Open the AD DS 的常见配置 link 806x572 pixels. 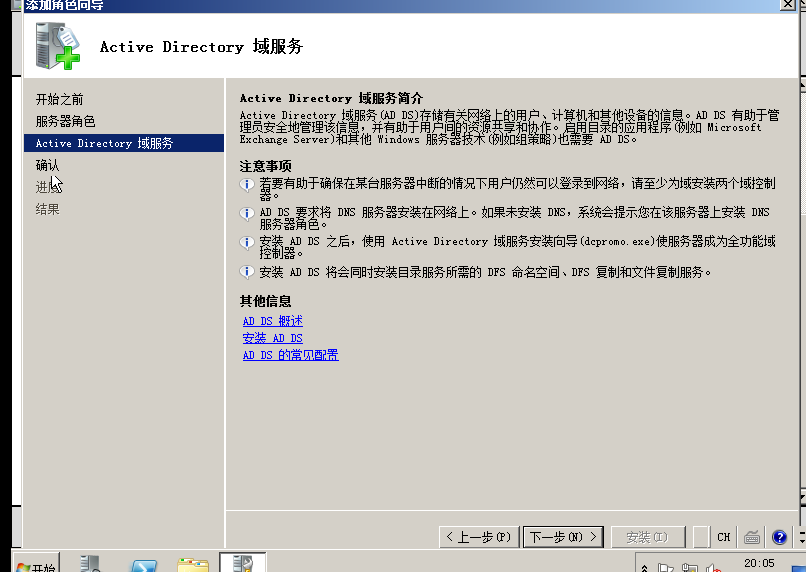click(290, 355)
